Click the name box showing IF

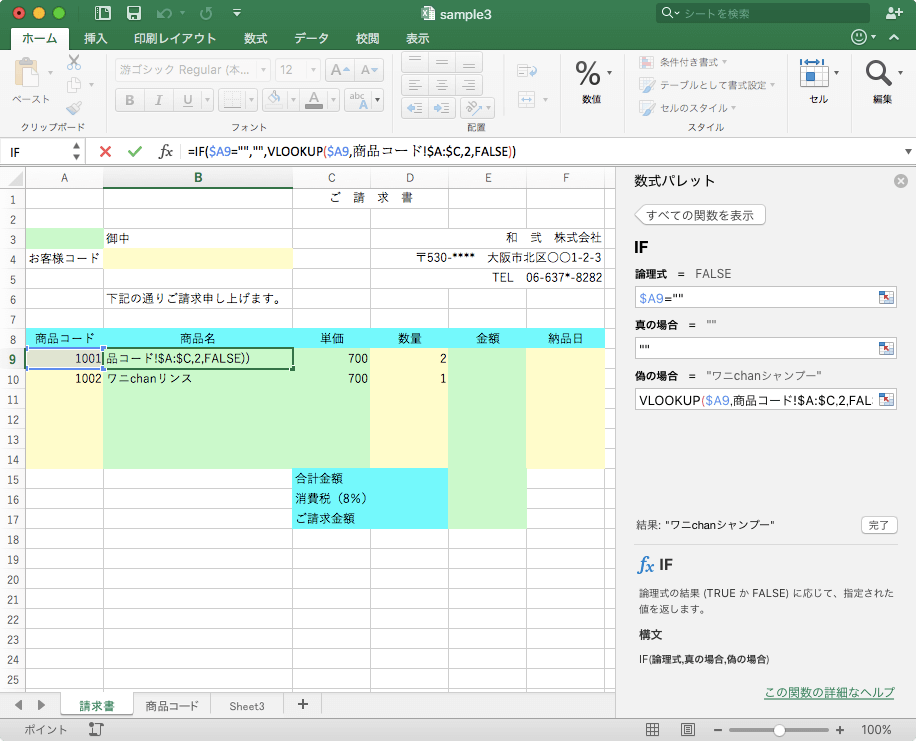click(x=40, y=152)
